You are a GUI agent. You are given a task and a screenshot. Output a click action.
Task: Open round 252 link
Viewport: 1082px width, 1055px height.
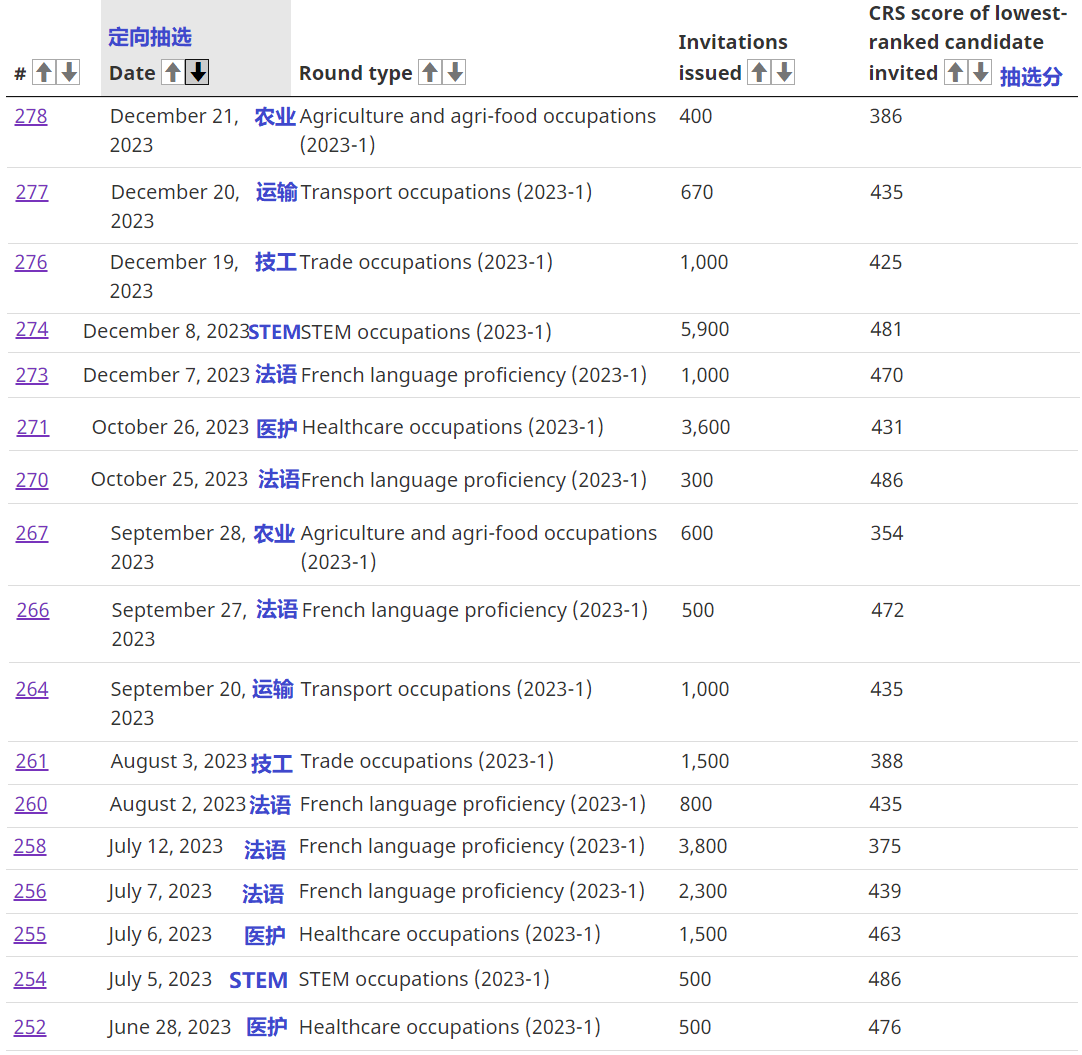30,1027
